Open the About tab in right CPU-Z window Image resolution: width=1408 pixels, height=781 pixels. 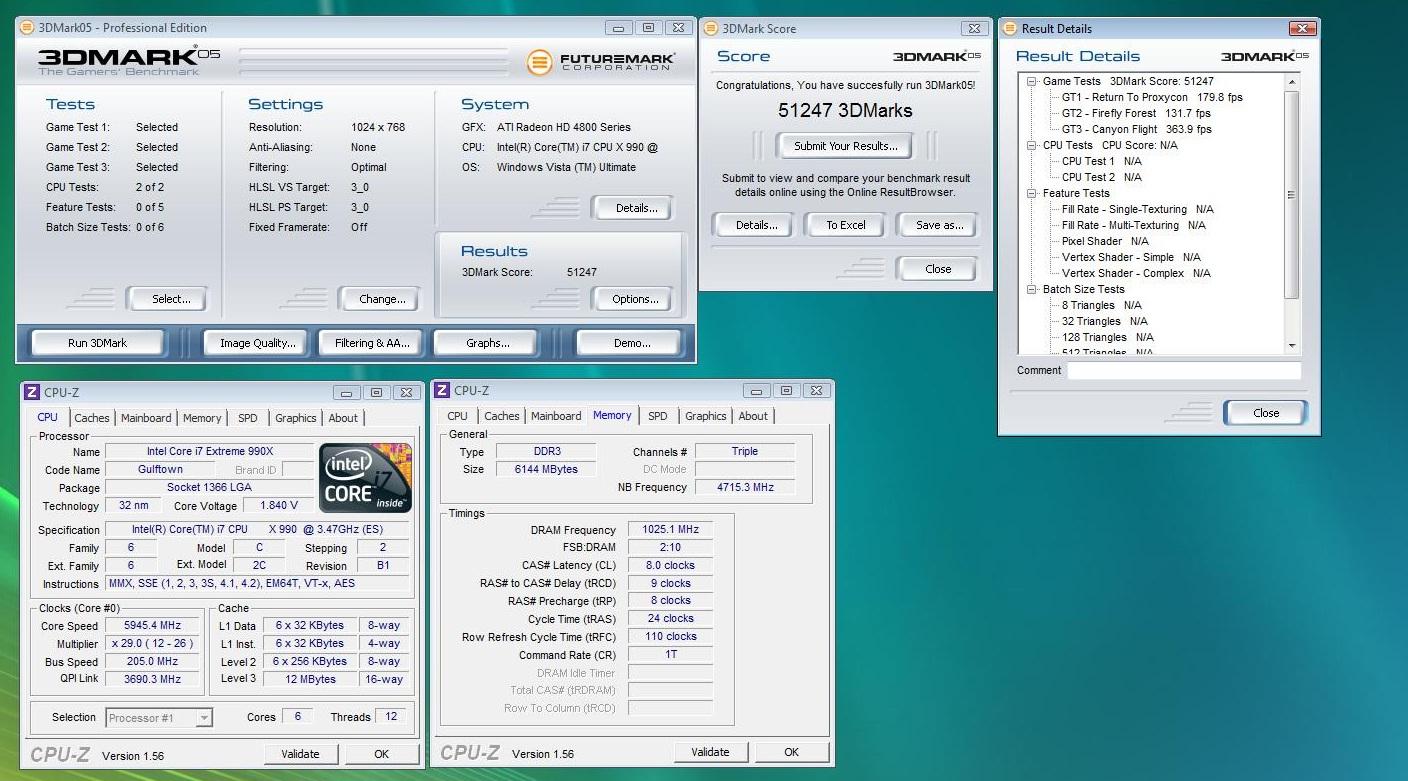coord(753,416)
